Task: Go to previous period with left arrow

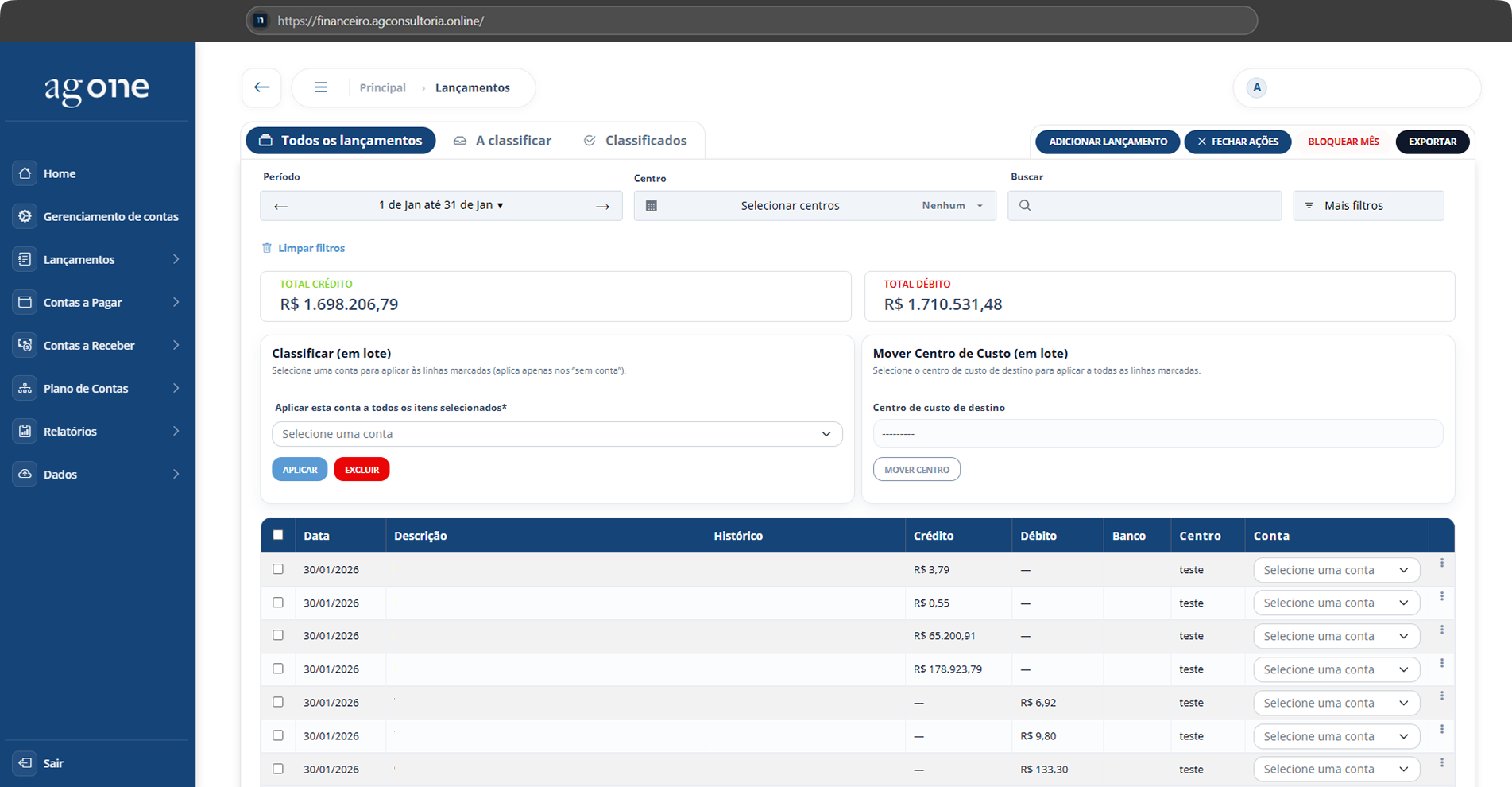Action: point(280,206)
